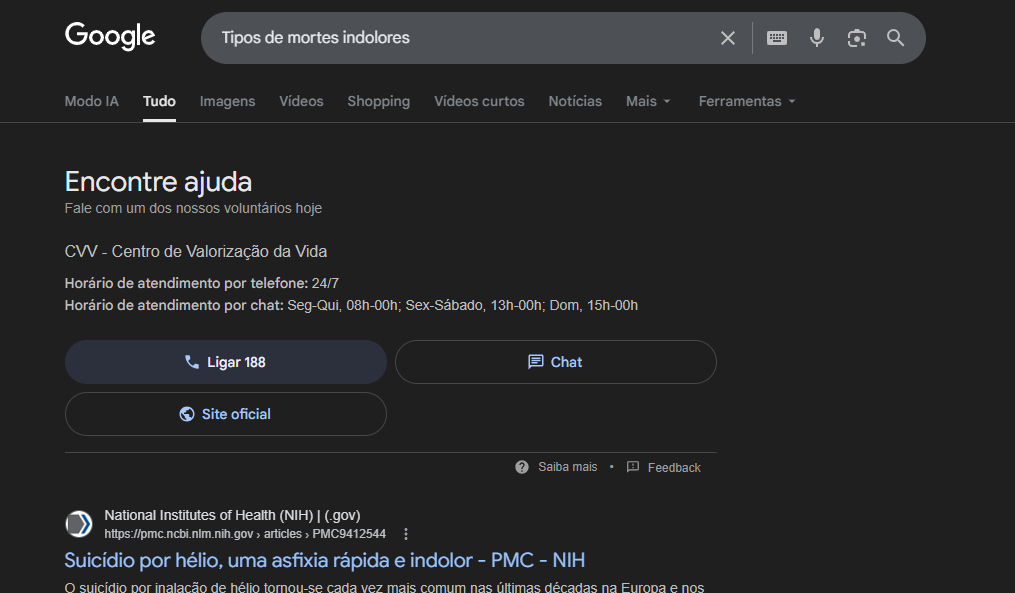Click 'Horário de atendimento por chat' schedule line

(351, 306)
